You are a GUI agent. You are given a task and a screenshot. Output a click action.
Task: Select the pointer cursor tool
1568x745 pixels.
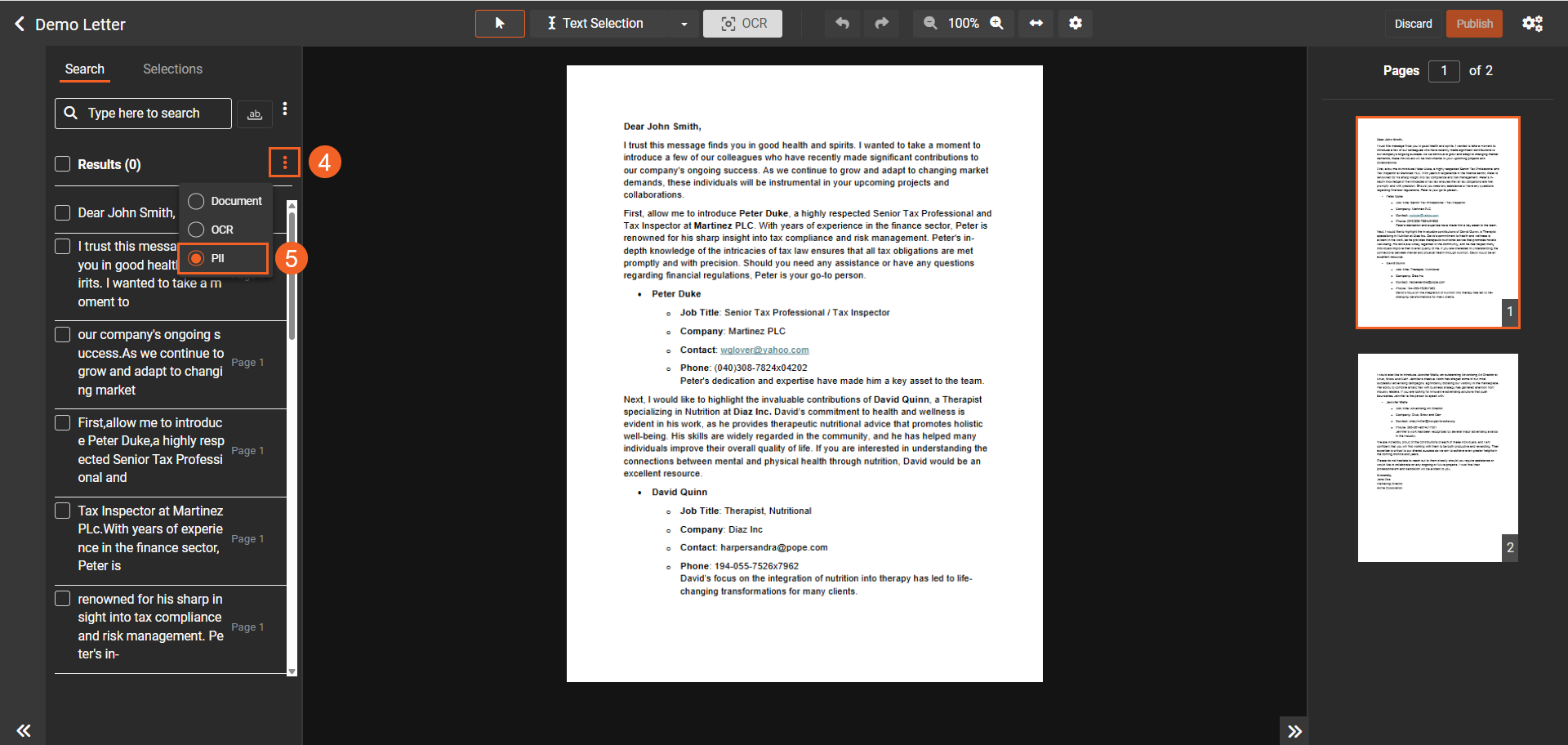[500, 24]
